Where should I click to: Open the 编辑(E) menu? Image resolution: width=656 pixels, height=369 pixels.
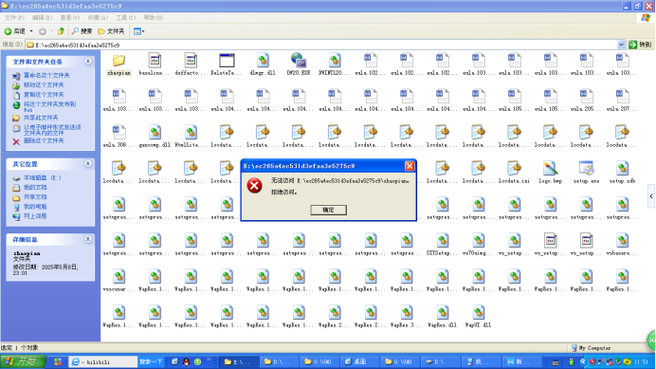[x=42, y=18]
